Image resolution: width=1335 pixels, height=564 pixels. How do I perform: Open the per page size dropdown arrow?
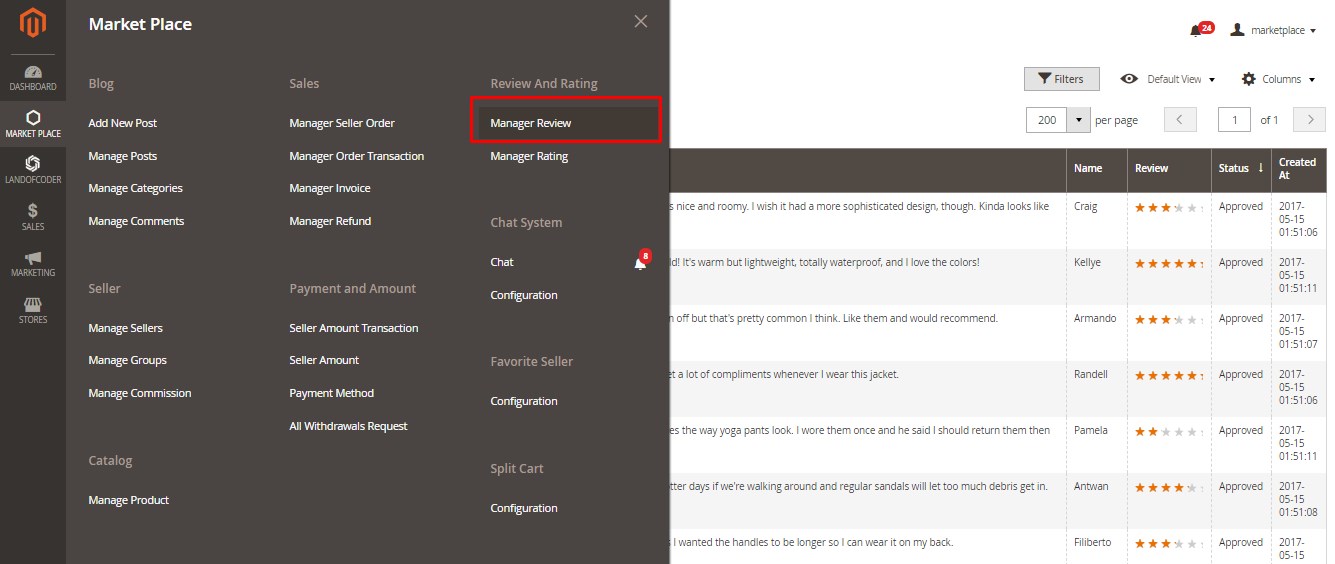(x=1078, y=120)
